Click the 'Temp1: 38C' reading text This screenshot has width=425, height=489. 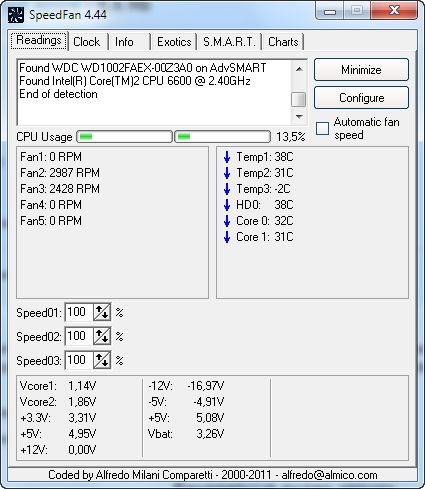click(265, 157)
